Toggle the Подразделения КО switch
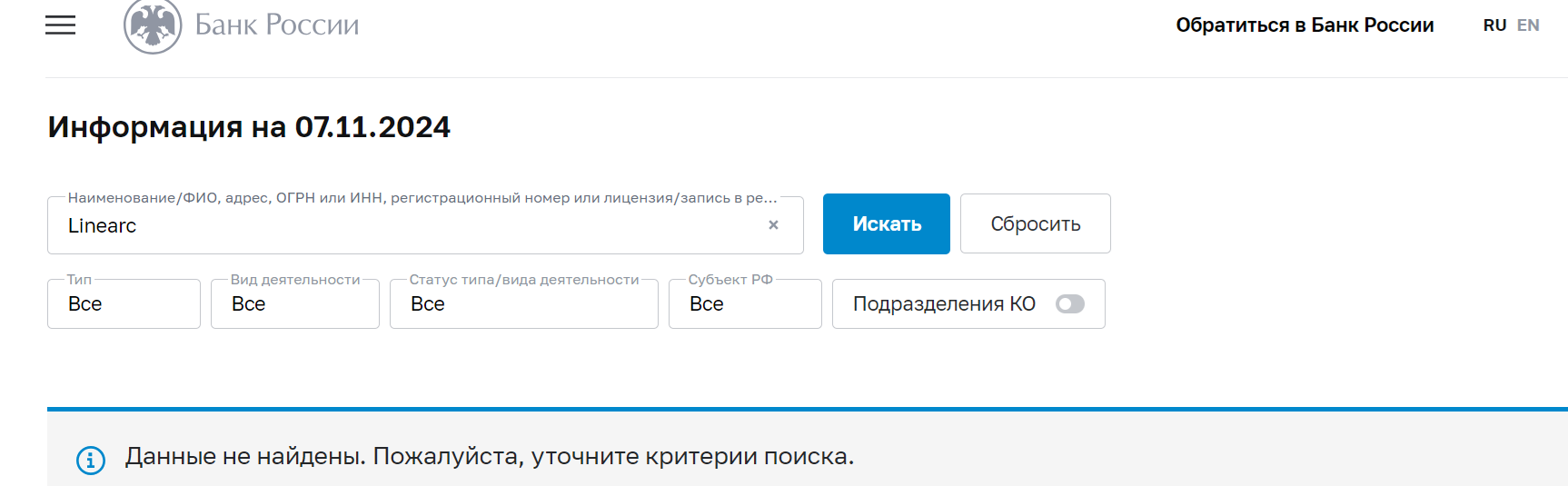Viewport: 1568px width, 486px height. tap(1070, 304)
